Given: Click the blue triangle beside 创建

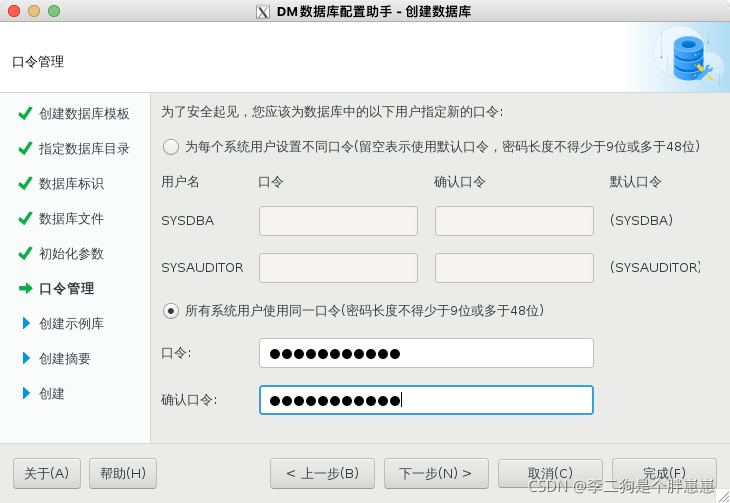Looking at the screenshot, I should pyautogui.click(x=26, y=393).
